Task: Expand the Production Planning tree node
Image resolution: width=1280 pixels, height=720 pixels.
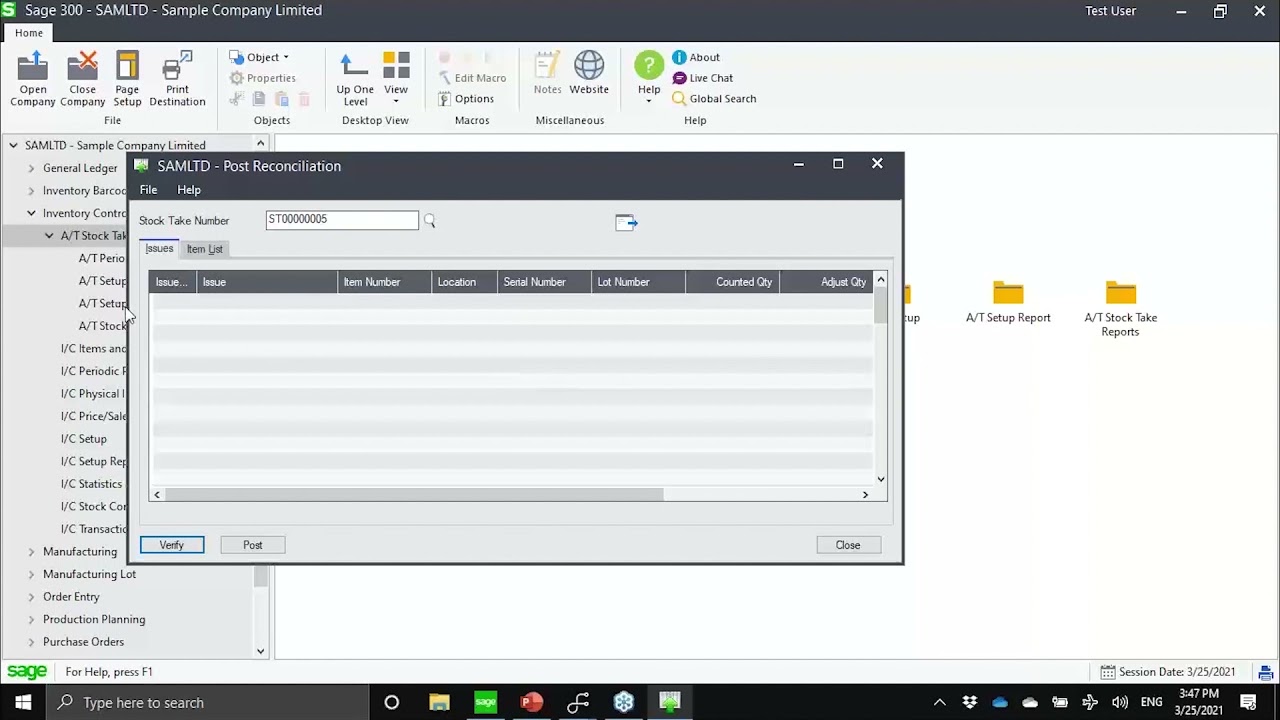Action: coord(31,619)
